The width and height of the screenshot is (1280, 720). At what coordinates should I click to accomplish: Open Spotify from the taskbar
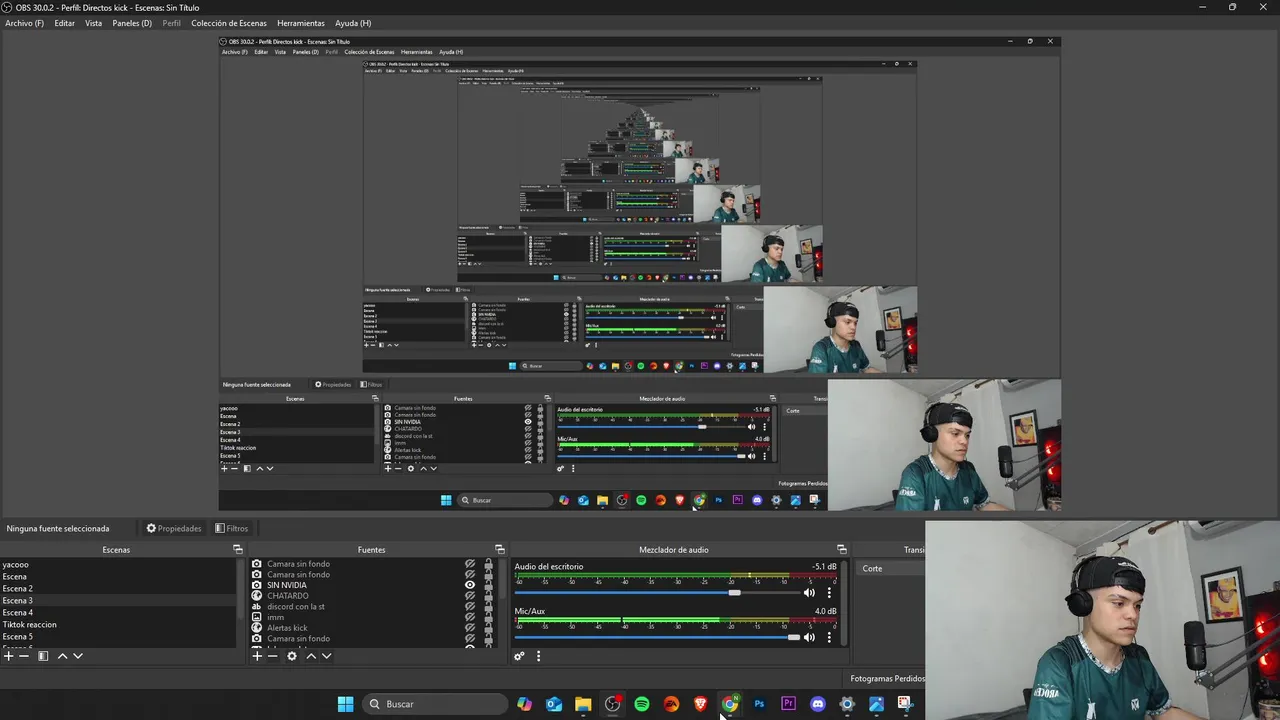click(x=642, y=704)
